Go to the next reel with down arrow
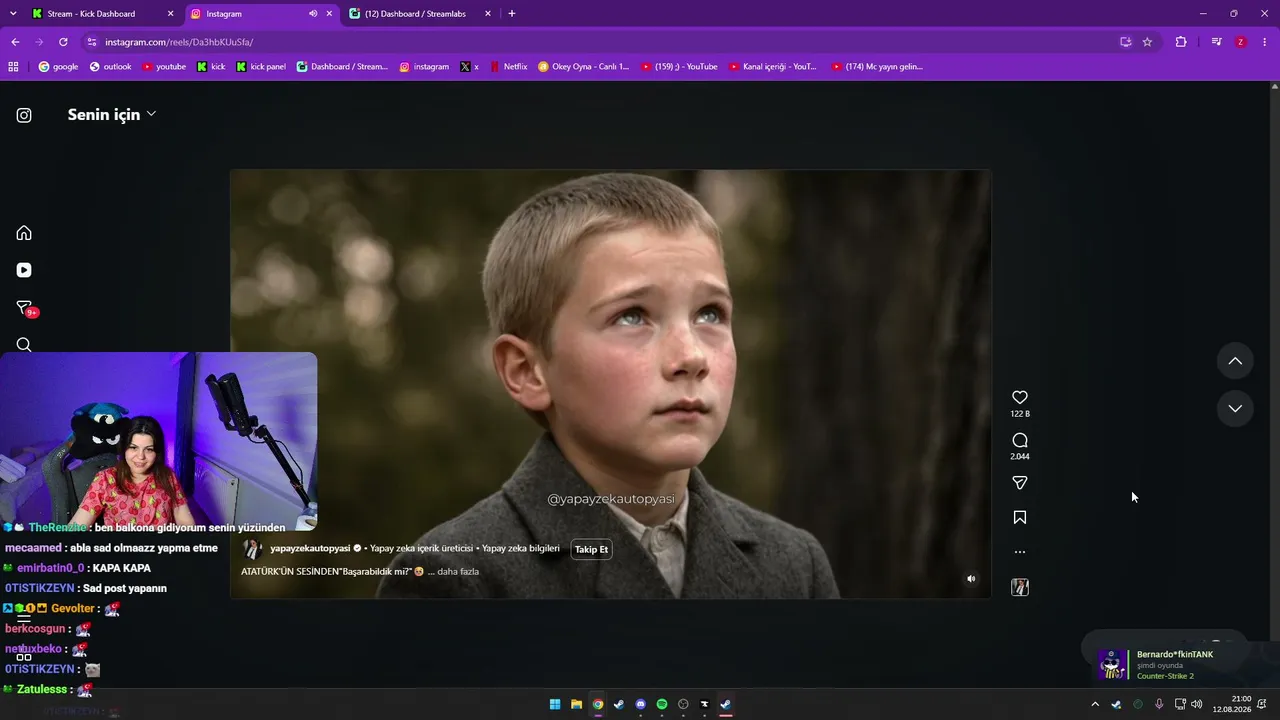Viewport: 1280px width, 720px height. tap(1235, 408)
